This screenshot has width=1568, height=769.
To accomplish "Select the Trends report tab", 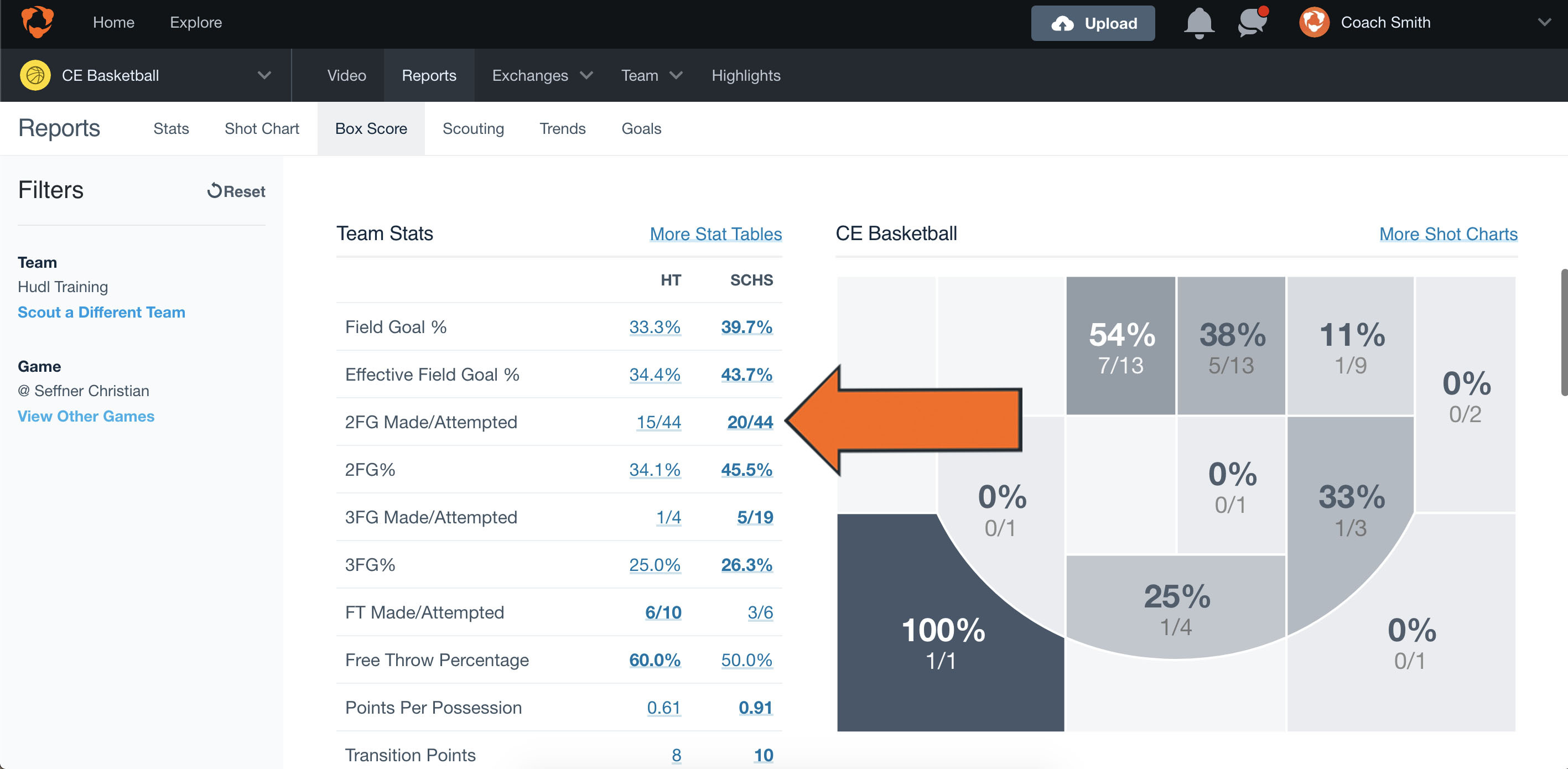I will pyautogui.click(x=562, y=128).
